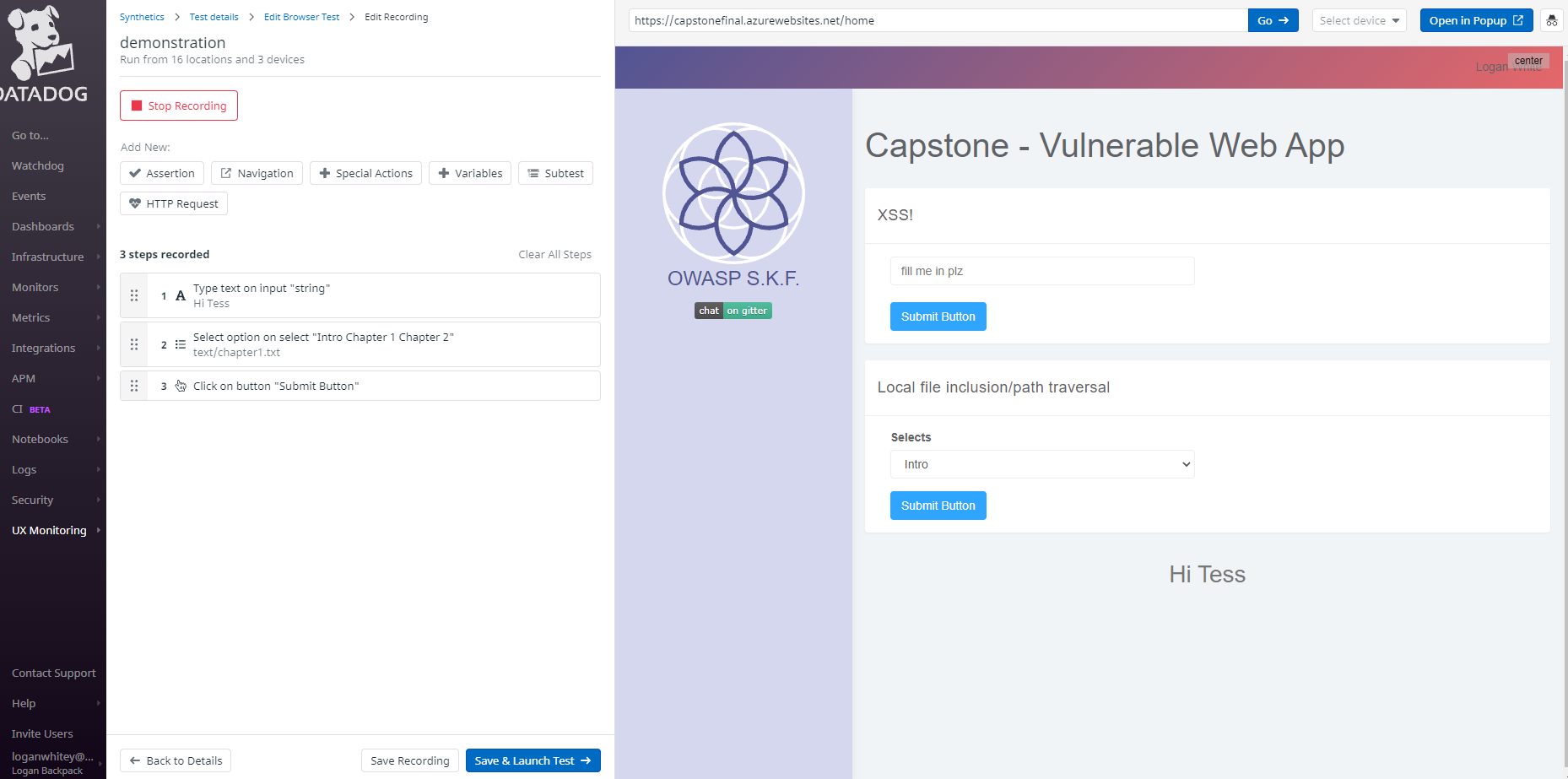Click Submit Button under file inclusion
Image resolution: width=1568 pixels, height=779 pixels.
(938, 506)
